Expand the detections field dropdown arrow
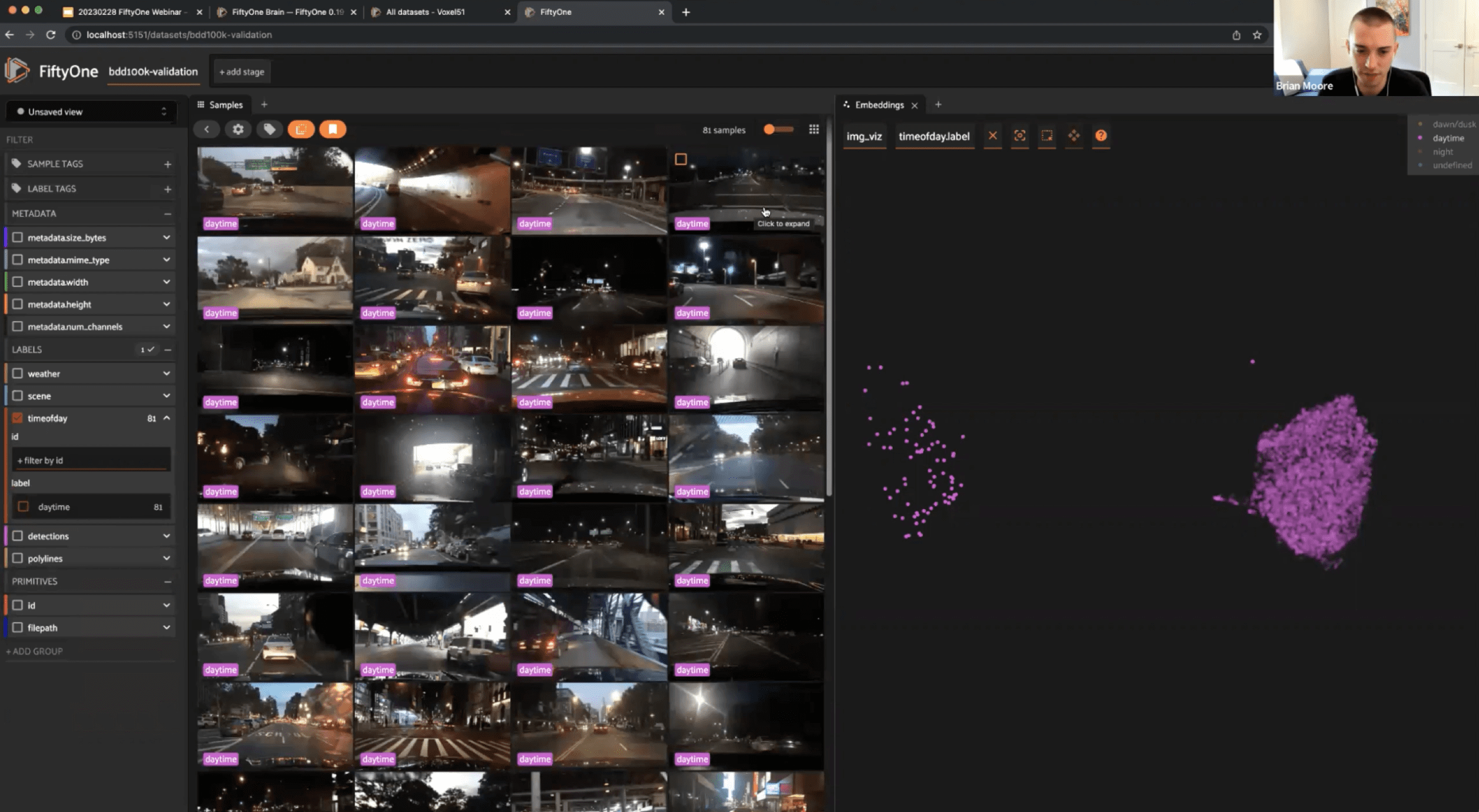The image size is (1479, 812). (167, 536)
